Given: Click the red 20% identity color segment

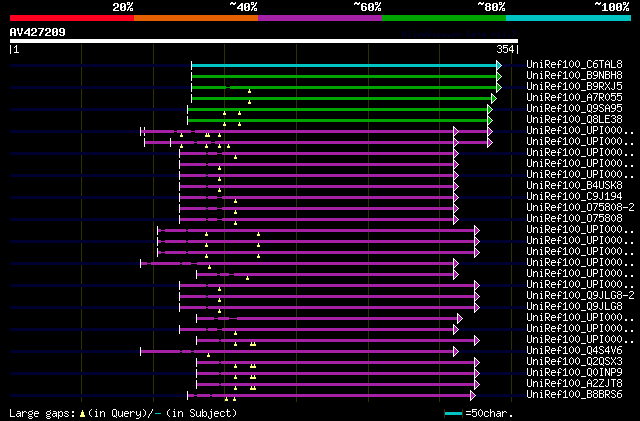Looking at the screenshot, I should (72, 18).
